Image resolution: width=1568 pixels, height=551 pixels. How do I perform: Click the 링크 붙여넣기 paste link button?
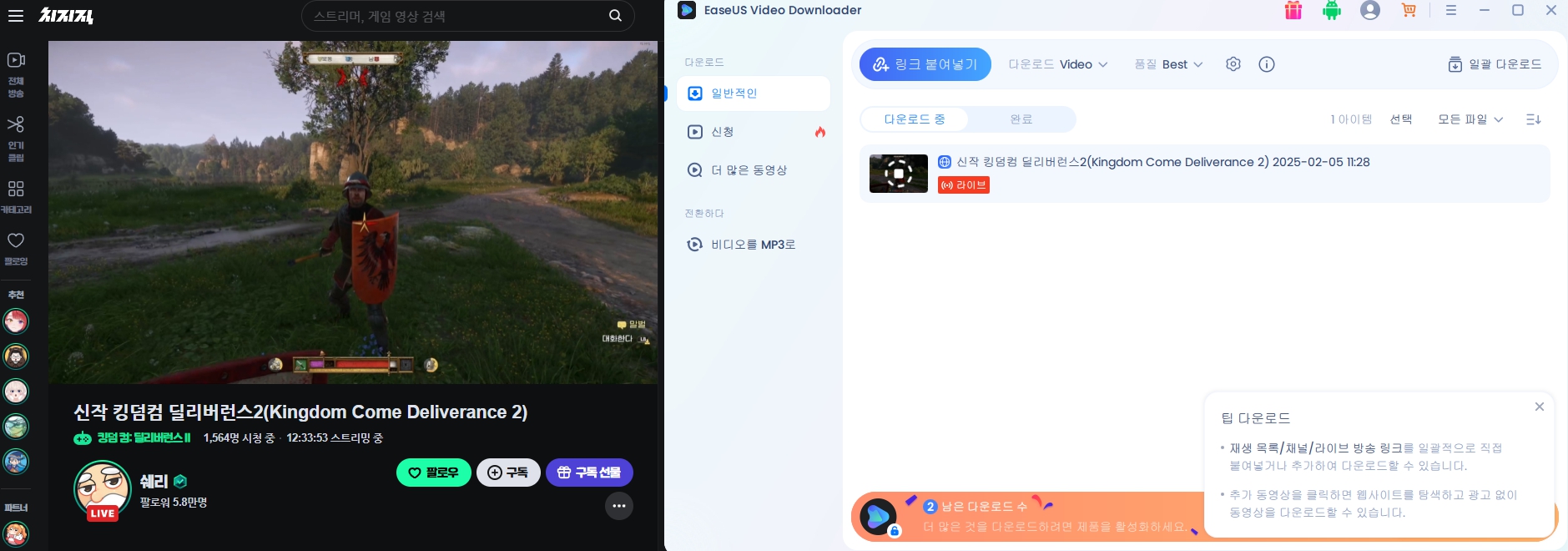pyautogui.click(x=925, y=64)
